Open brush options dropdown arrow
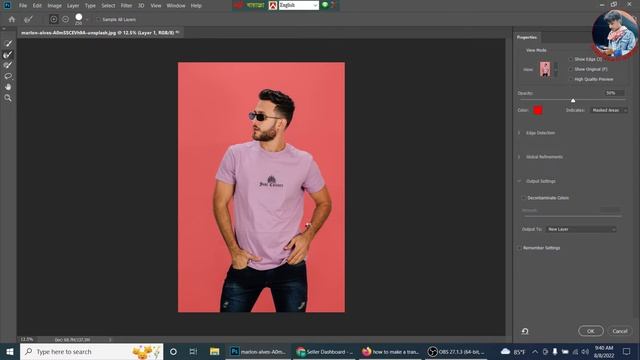 [x=87, y=19]
